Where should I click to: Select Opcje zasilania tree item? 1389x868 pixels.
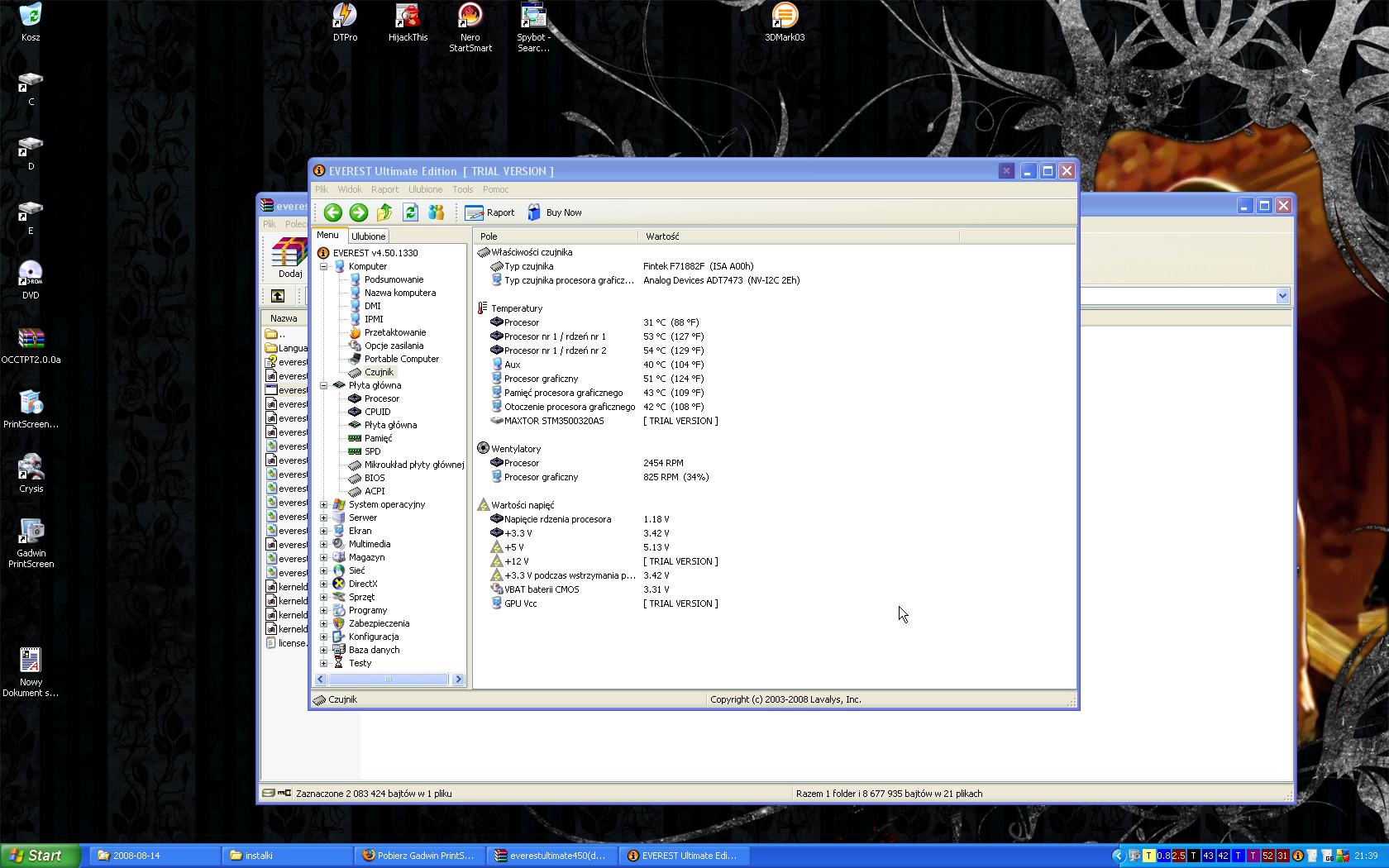[394, 346]
